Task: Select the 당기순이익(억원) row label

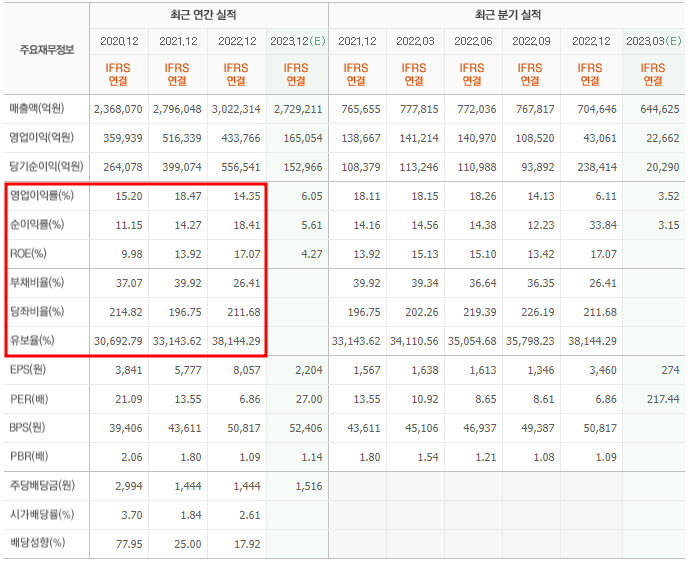Action: pos(47,166)
